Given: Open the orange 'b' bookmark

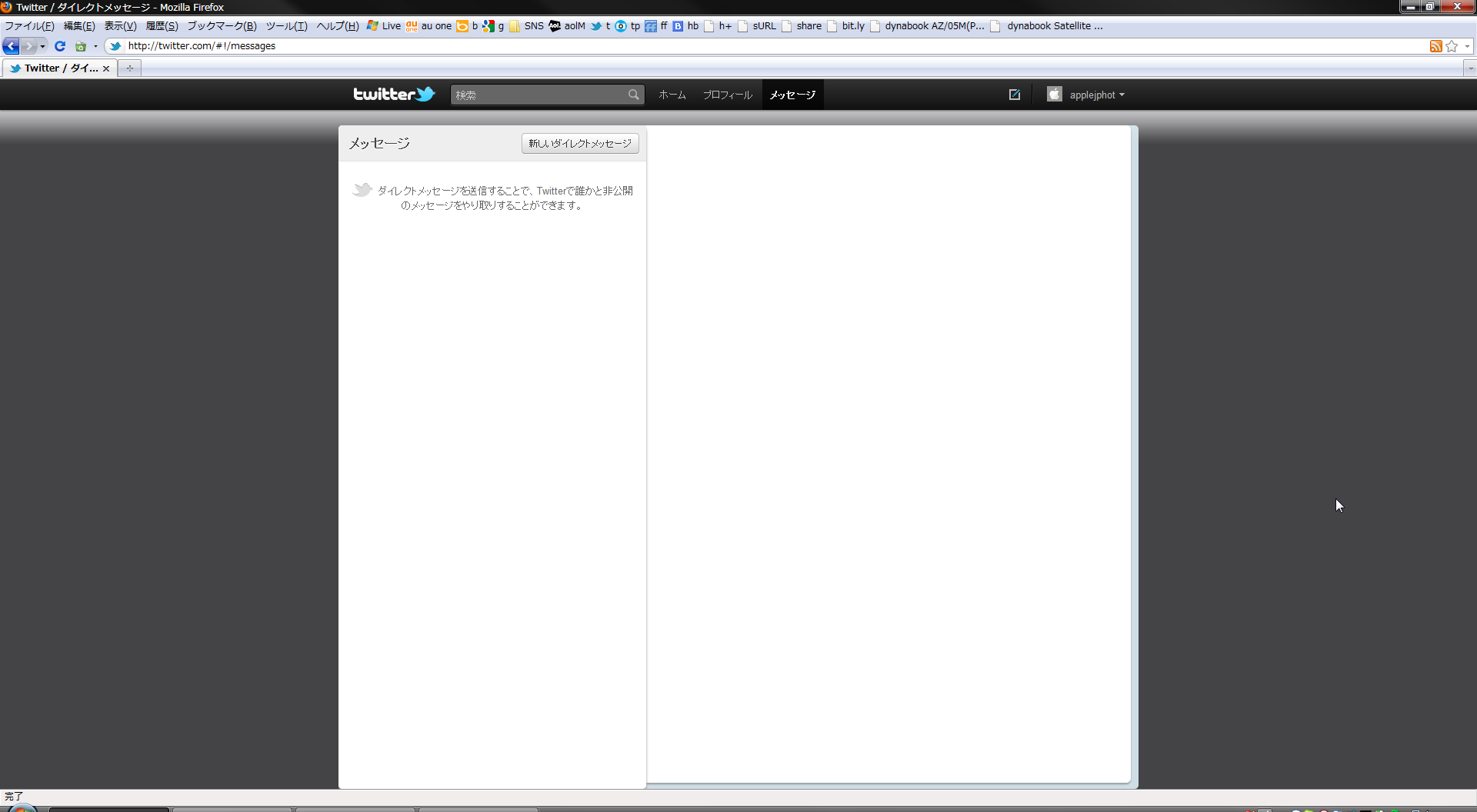Looking at the screenshot, I should click(468, 25).
